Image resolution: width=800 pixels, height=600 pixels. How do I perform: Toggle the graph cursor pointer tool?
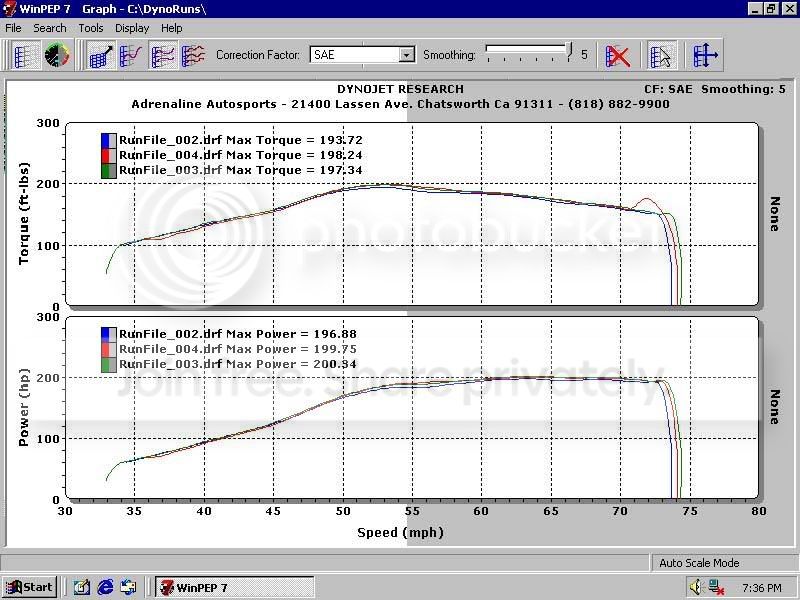click(x=661, y=56)
